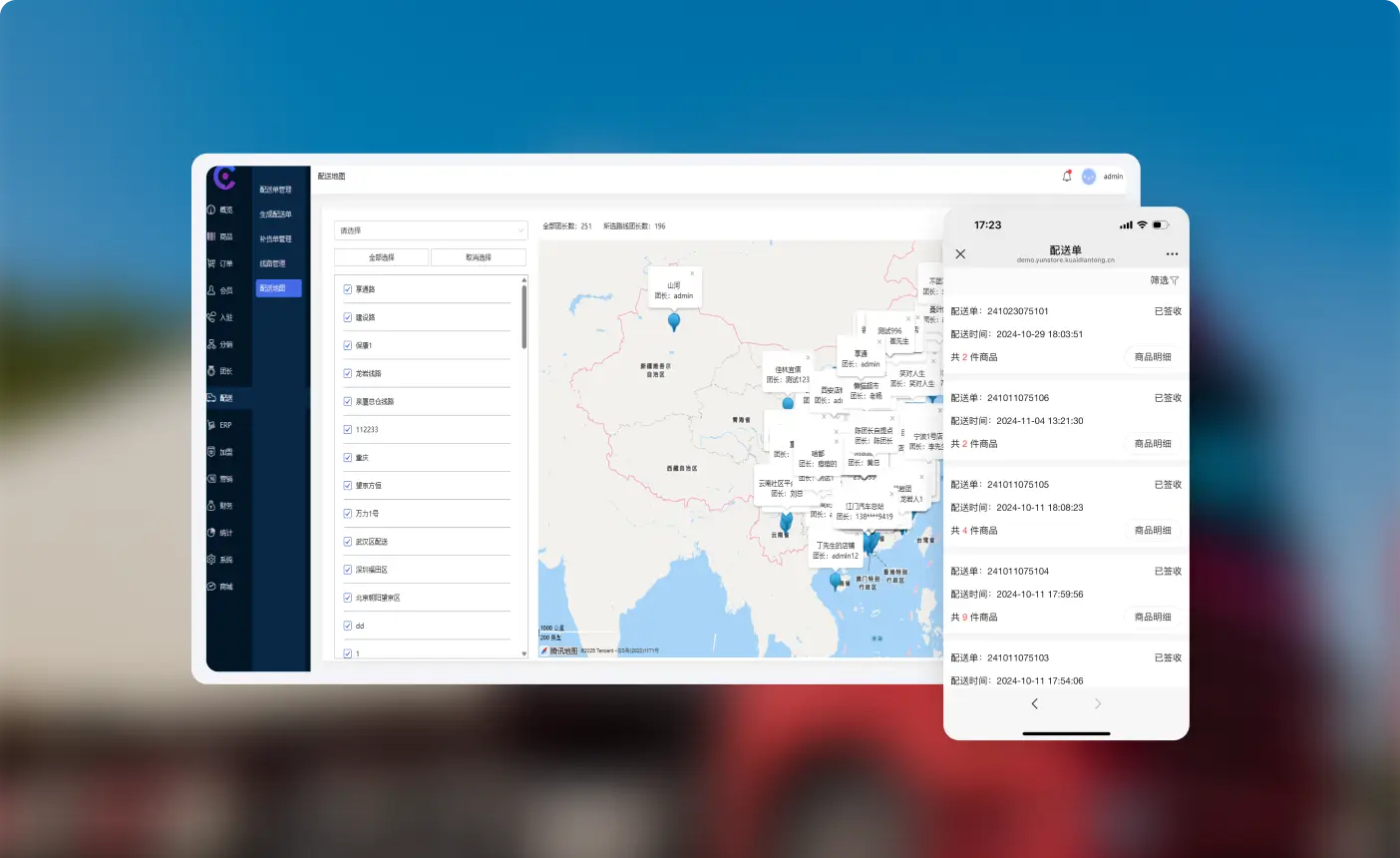Click the 全部选择 button
Screen dimensions: 1400x858
click(382, 257)
